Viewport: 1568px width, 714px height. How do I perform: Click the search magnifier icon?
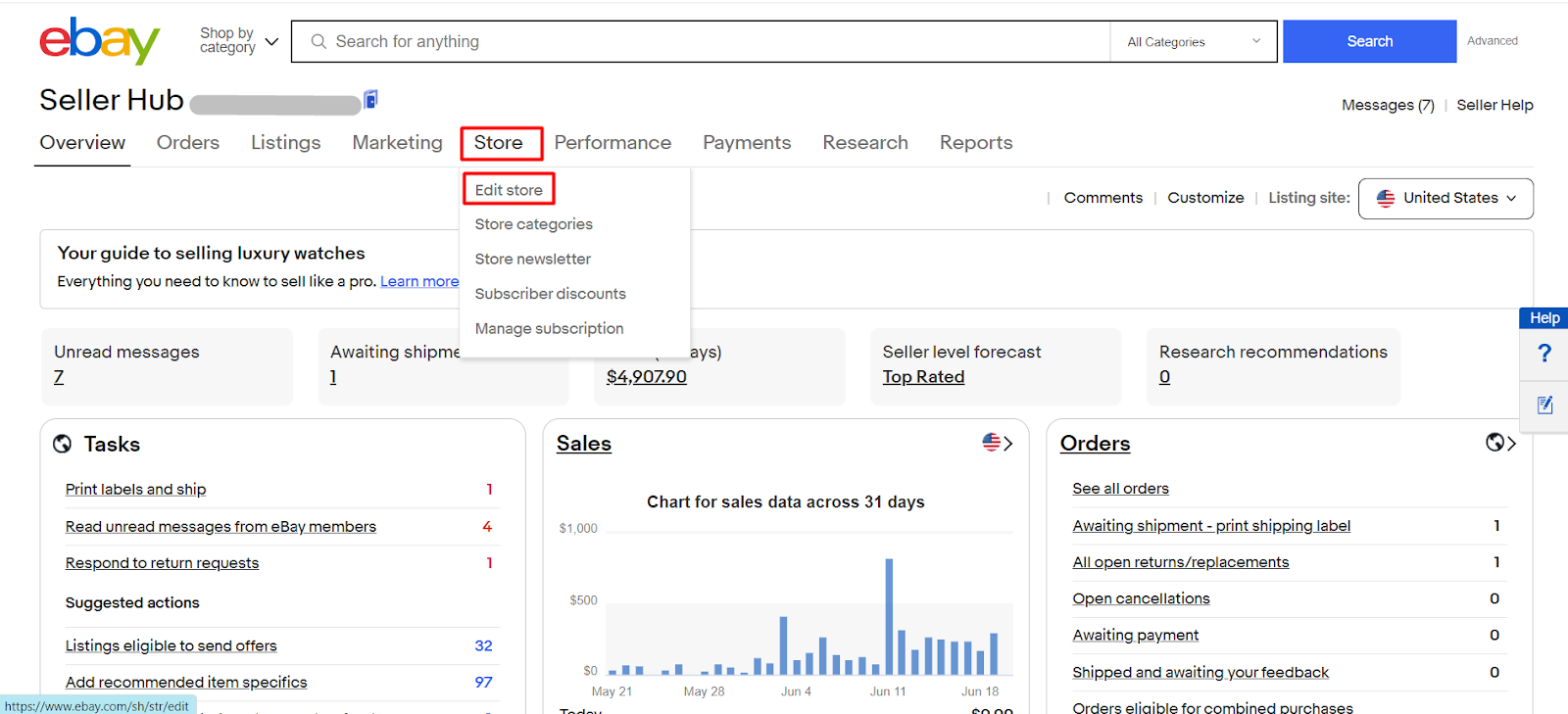point(318,41)
